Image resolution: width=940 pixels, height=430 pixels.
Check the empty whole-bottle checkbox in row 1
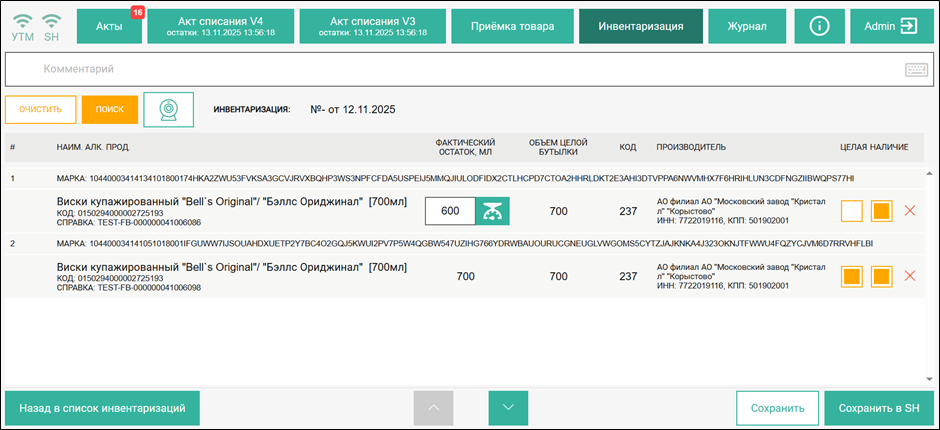852,211
